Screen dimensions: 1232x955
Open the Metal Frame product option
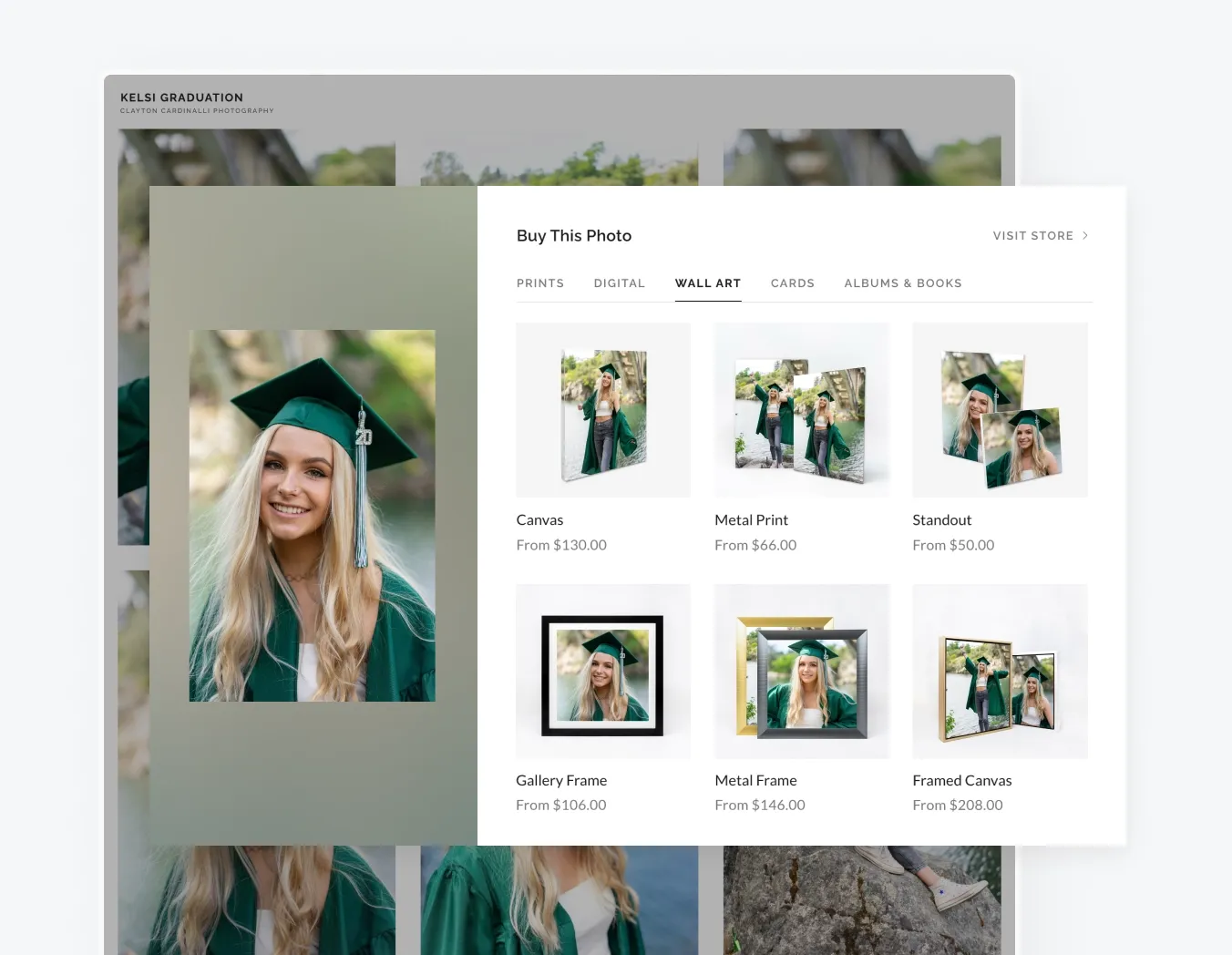(801, 671)
